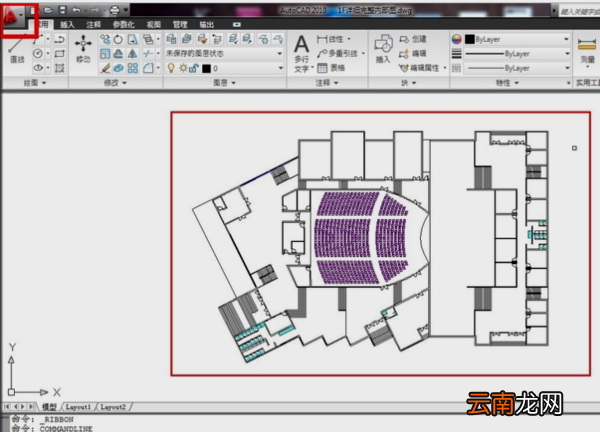The width and height of the screenshot is (600, 432).
Task: Click the ribbon minimize toggle button
Action: point(237,24)
